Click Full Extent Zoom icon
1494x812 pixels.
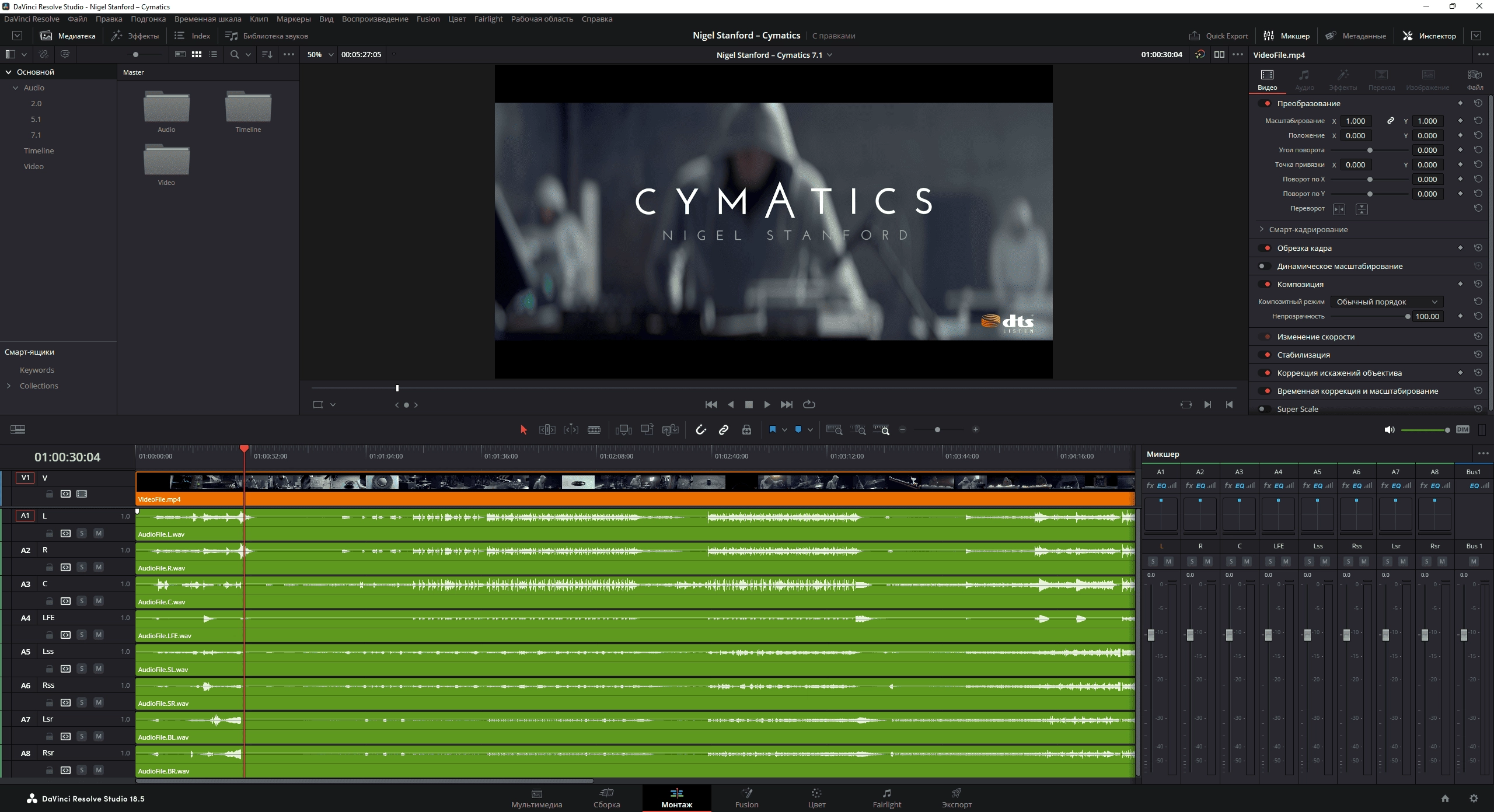[x=835, y=430]
